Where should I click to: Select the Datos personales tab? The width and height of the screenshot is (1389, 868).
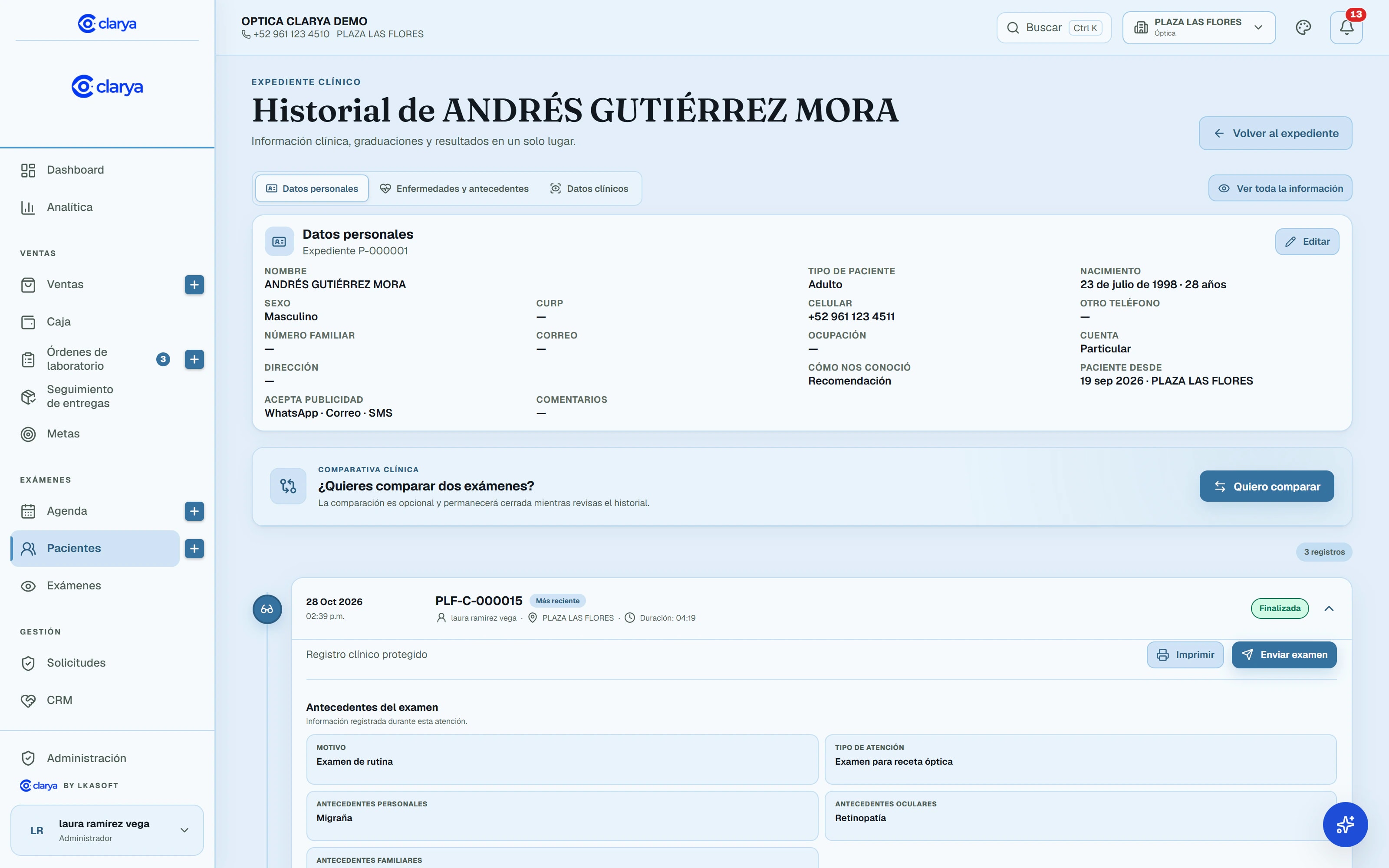pyautogui.click(x=312, y=188)
